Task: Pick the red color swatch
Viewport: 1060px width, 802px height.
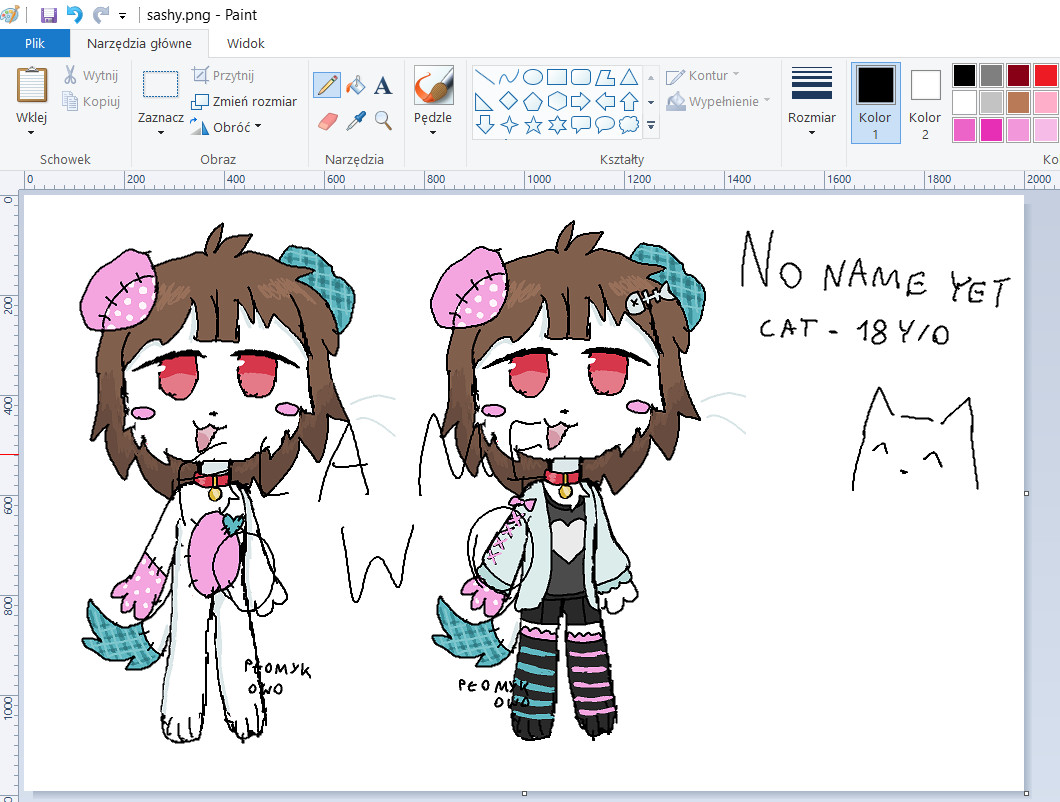Action: [x=1045, y=76]
